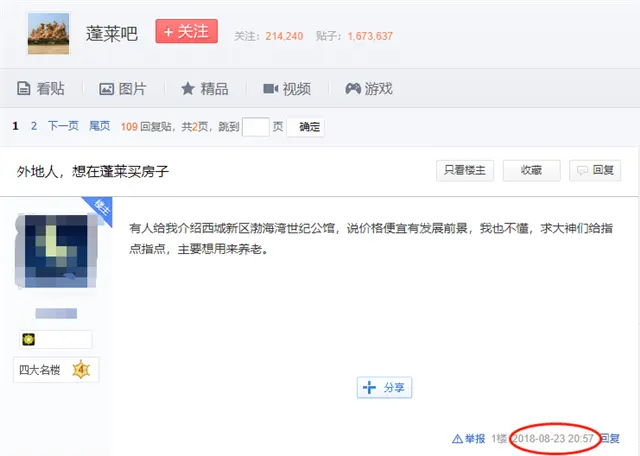
Task: Open the 蓬莱吧 forum name link
Action: [x=111, y=33]
